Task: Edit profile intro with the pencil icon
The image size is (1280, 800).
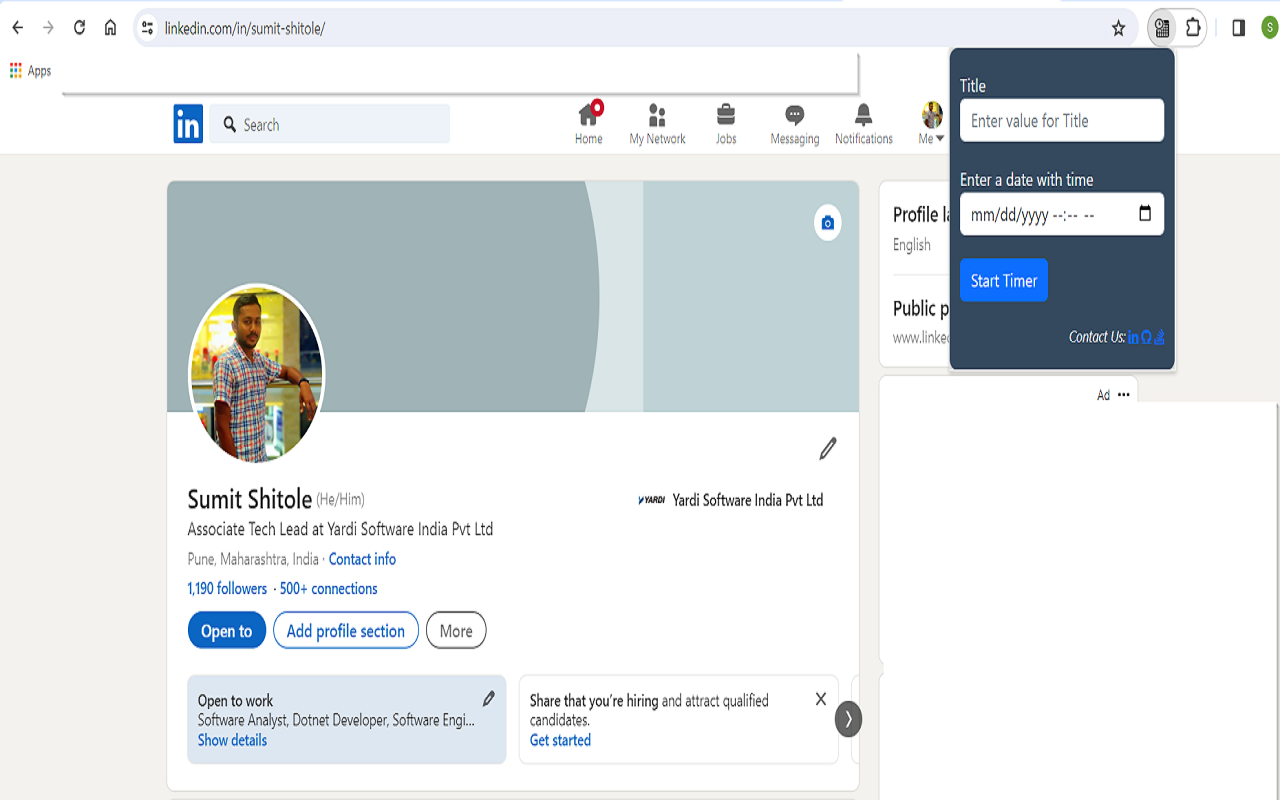Action: click(828, 448)
